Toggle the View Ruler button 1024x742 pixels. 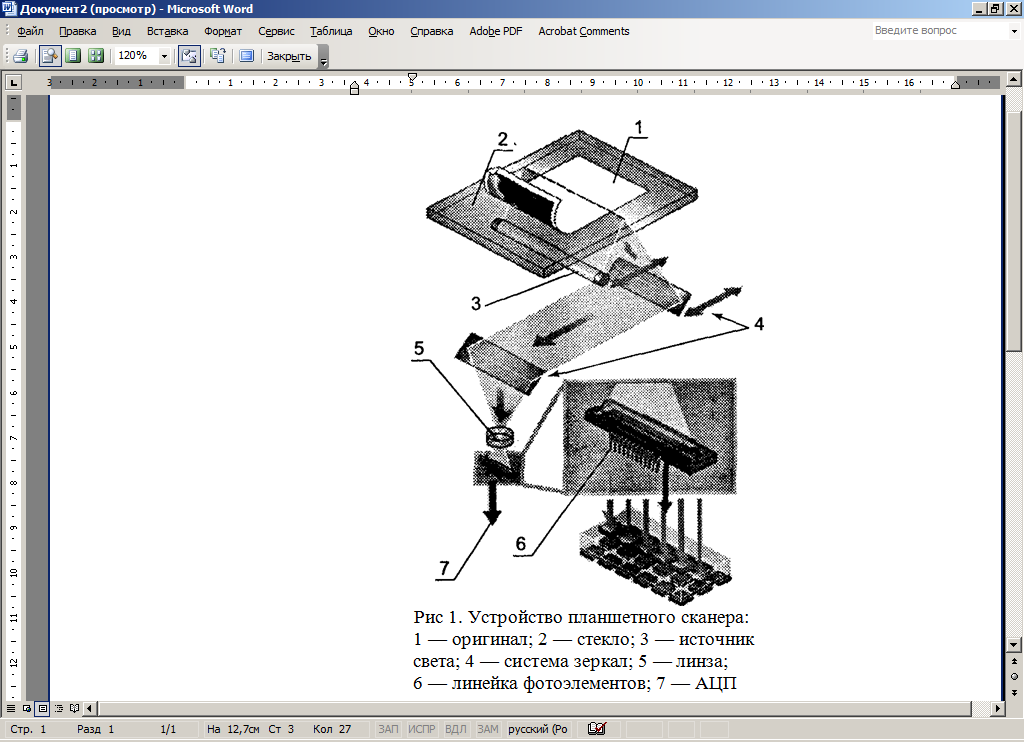click(189, 56)
